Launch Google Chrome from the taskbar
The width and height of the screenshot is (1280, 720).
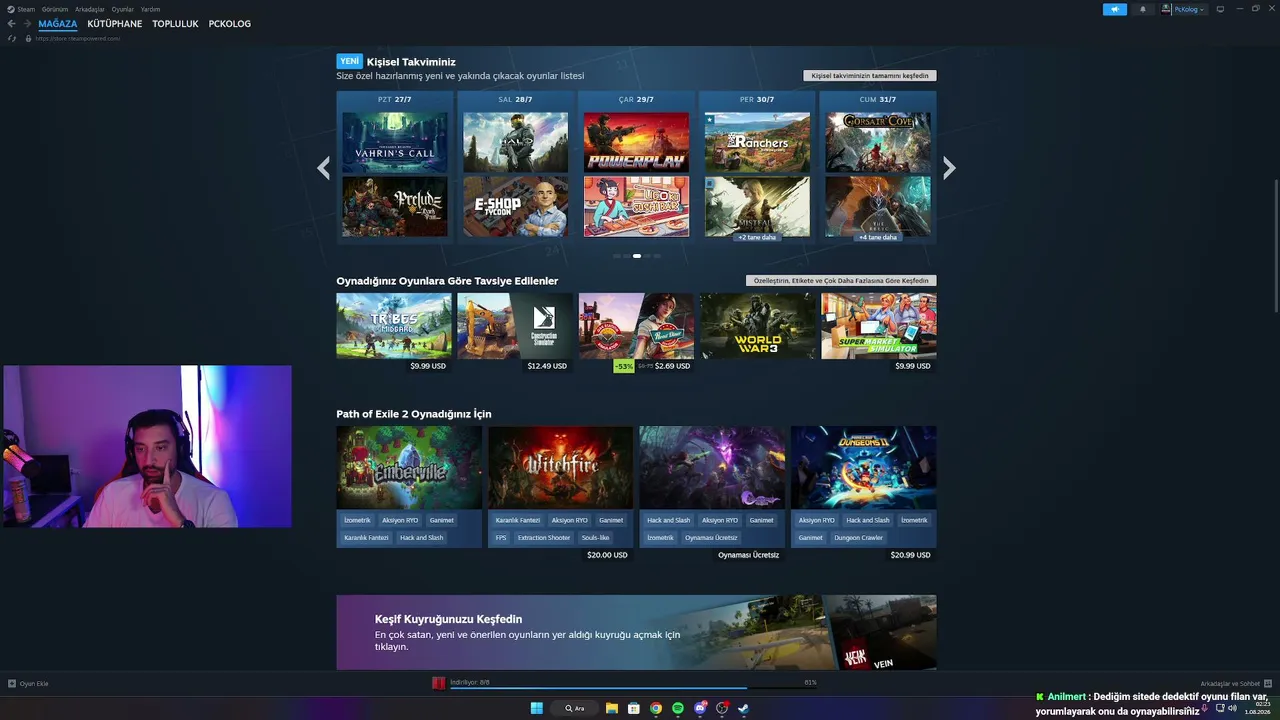(656, 708)
